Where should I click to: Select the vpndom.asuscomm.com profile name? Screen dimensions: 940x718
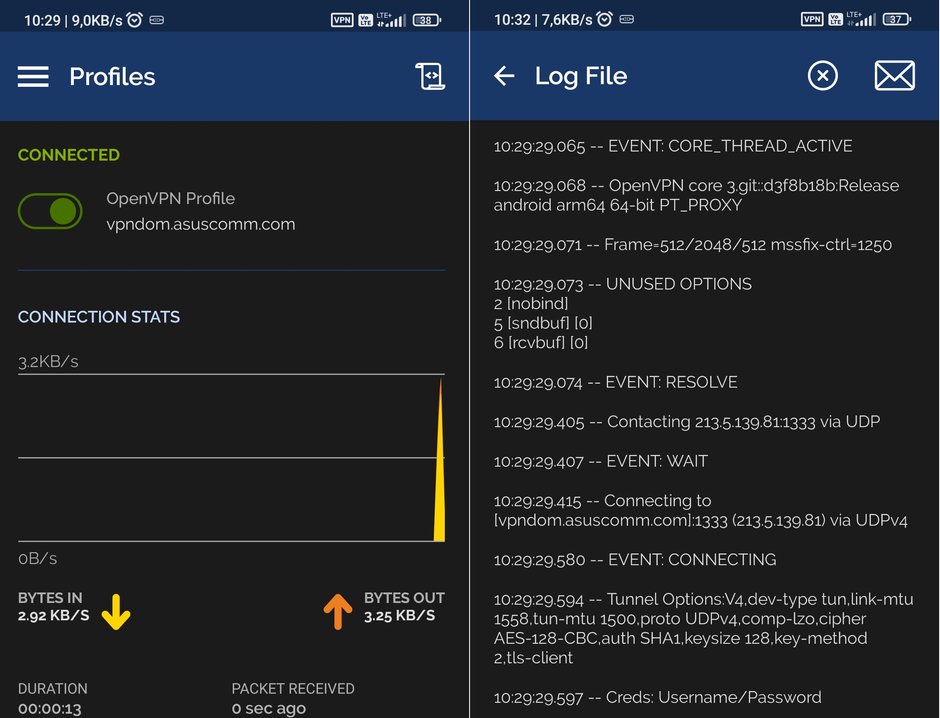pyautogui.click(x=201, y=224)
